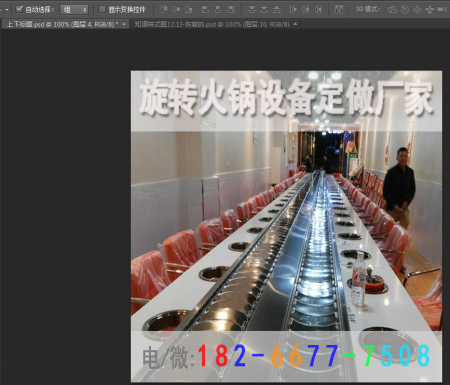450x385 pixels.
Task: Click Distribute horizontal centers icon
Action: coord(306,9)
